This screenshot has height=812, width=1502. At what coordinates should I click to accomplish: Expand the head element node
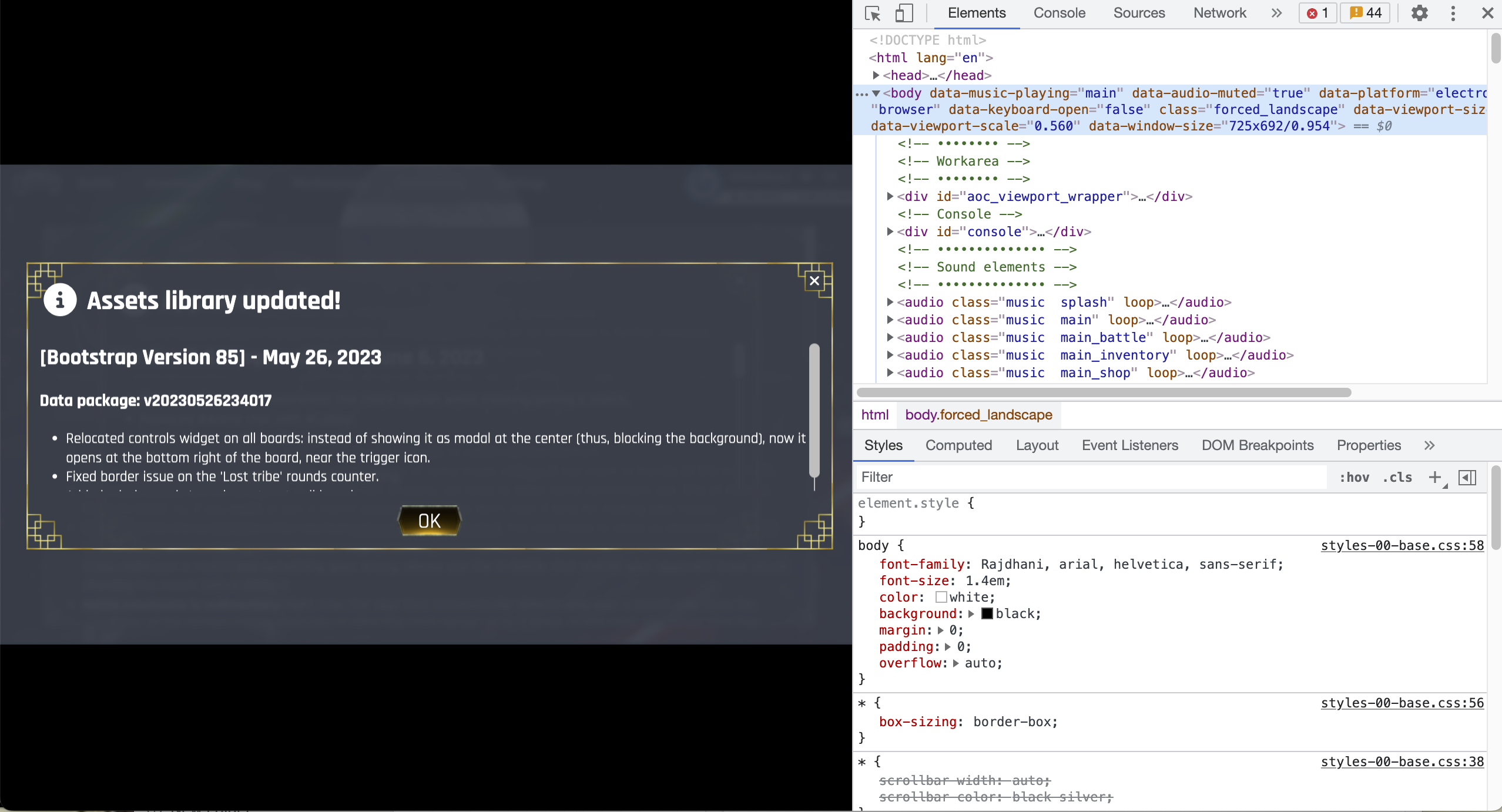click(876, 75)
